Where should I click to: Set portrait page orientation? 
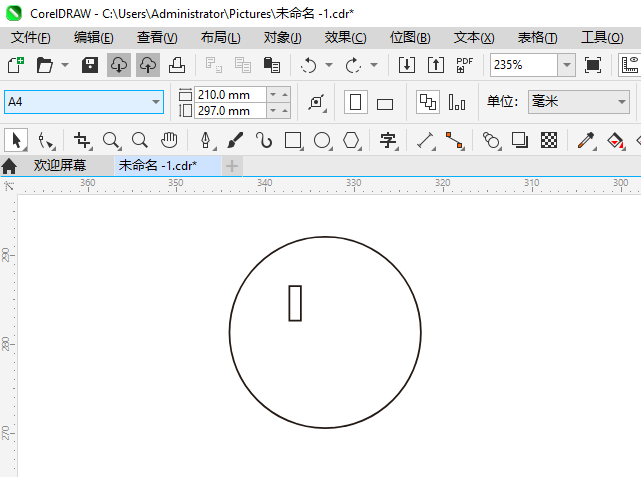pos(356,102)
